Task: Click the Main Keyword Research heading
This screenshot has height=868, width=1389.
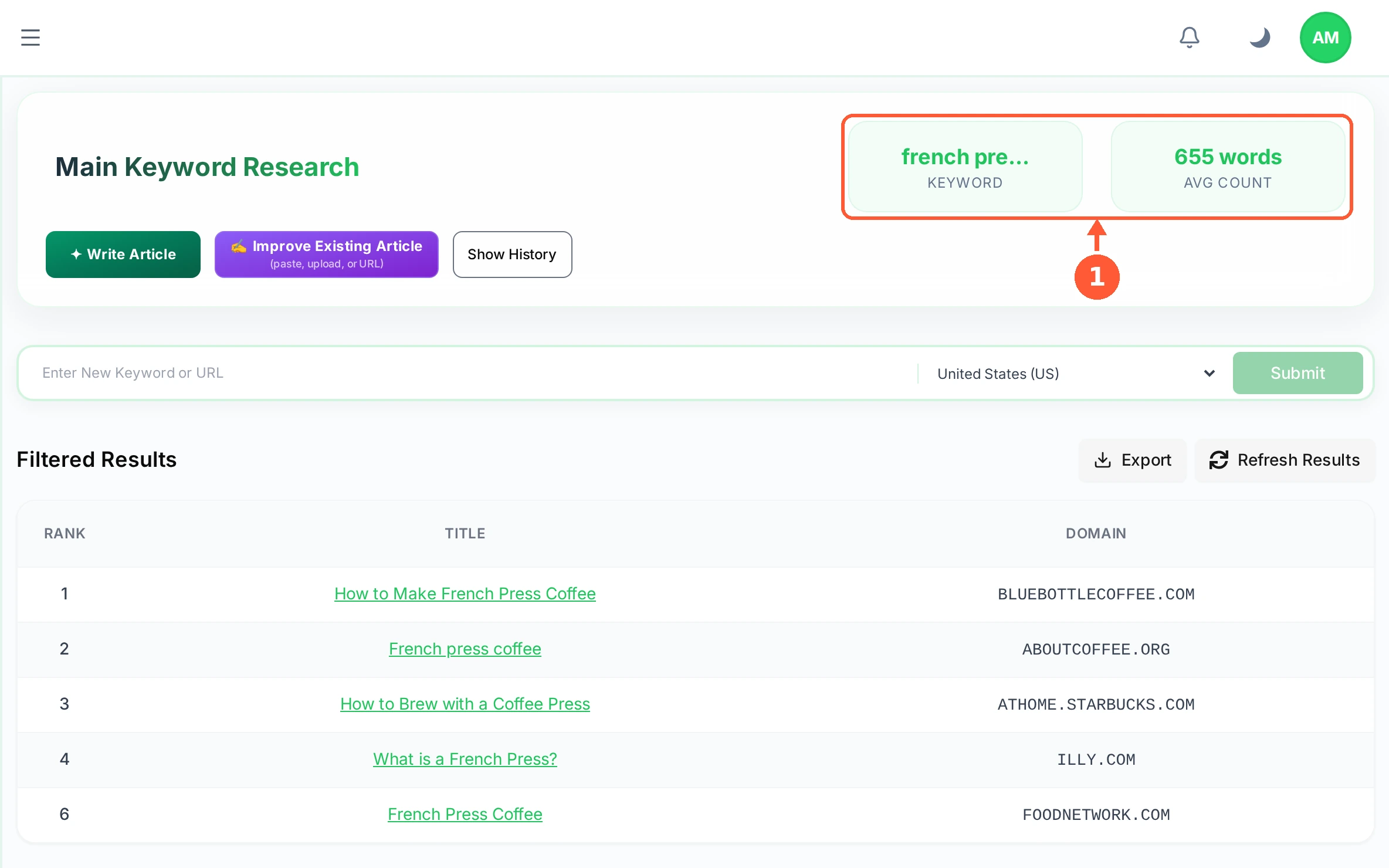Action: click(207, 167)
